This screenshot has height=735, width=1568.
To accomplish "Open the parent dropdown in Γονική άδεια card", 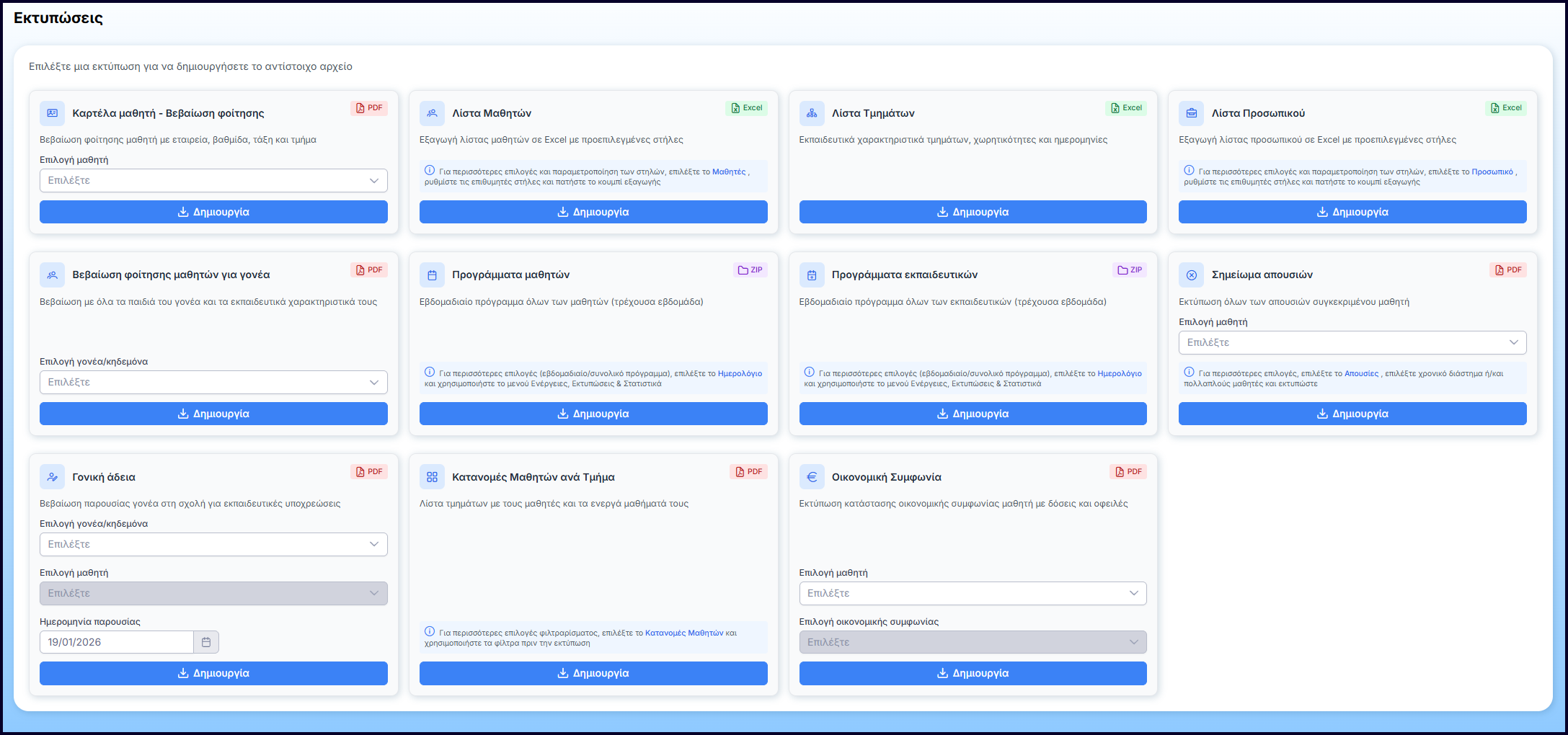I will pos(213,545).
